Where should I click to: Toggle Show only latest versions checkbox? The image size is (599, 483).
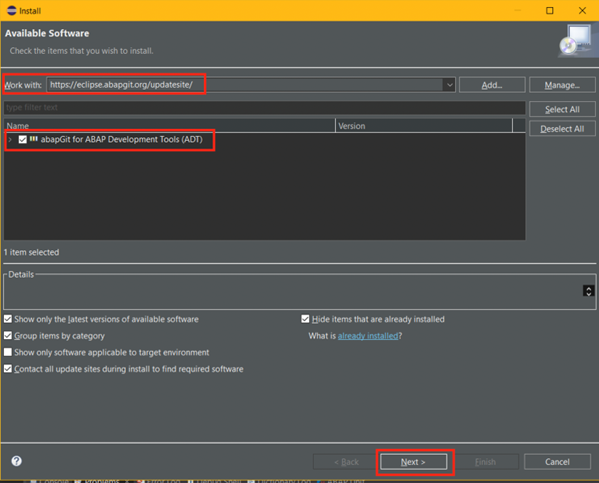(8, 319)
